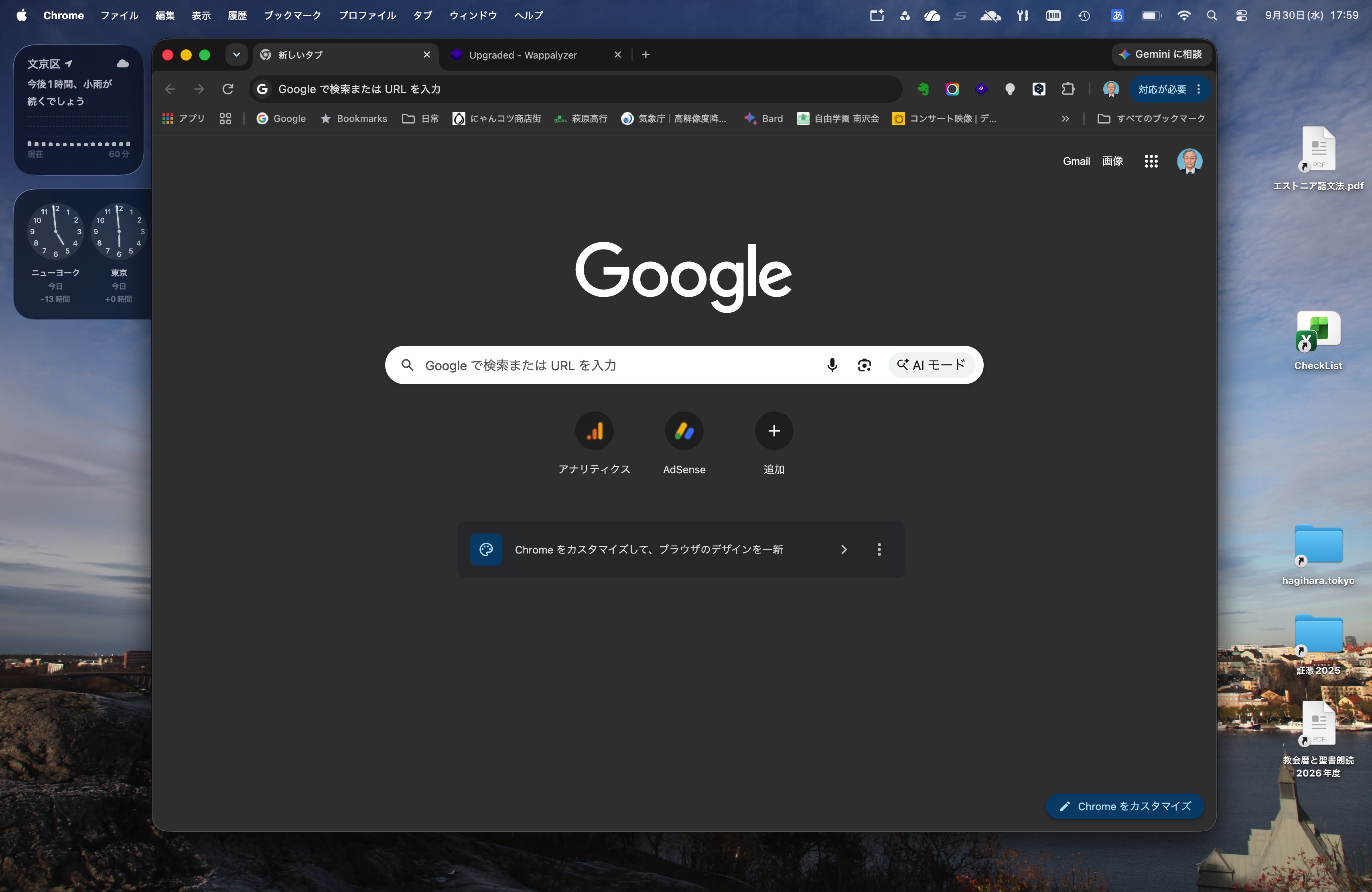
Task: Open the ブックマーク menu in menu bar
Action: pyautogui.click(x=292, y=16)
